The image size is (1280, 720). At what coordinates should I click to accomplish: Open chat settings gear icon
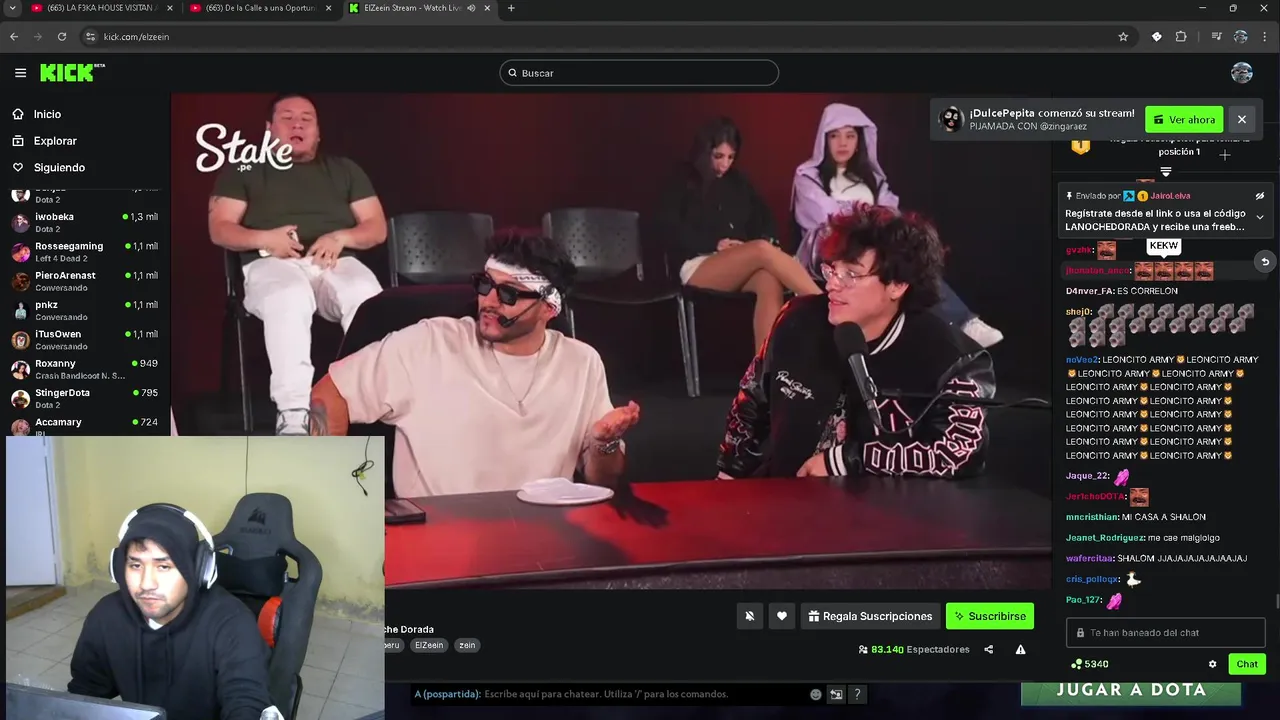click(1213, 664)
